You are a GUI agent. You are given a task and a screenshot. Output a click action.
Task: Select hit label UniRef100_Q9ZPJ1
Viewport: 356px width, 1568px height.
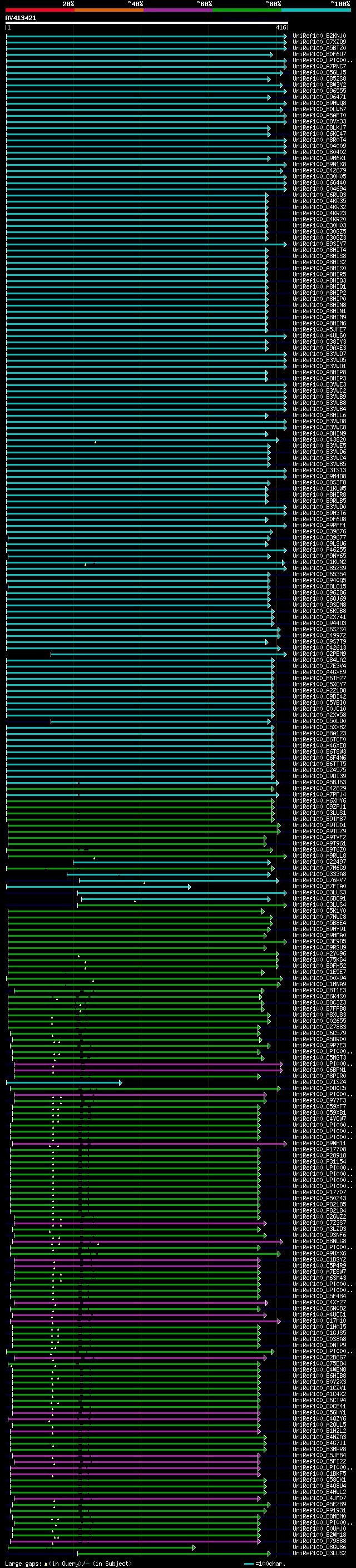[319, 807]
